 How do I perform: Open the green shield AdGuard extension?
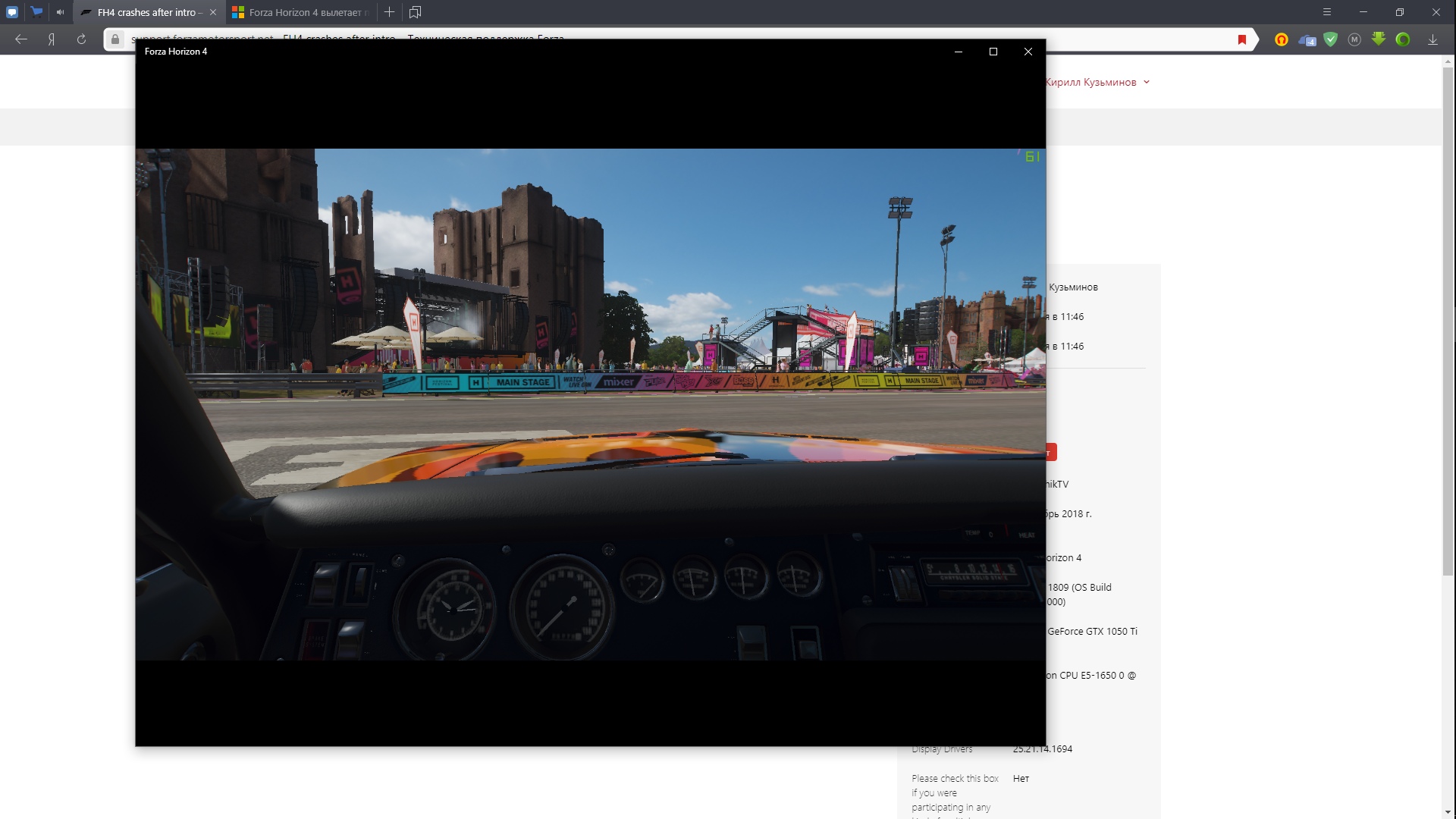[1331, 39]
